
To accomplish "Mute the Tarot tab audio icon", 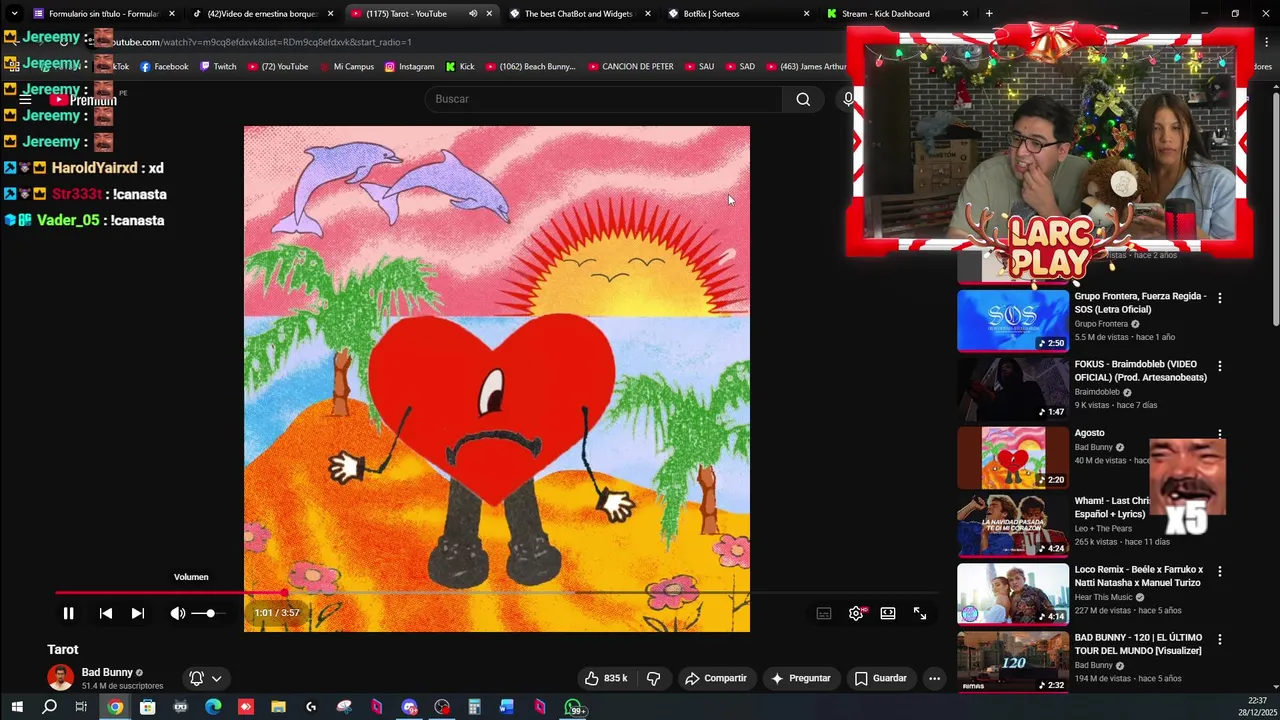I will (473, 14).
